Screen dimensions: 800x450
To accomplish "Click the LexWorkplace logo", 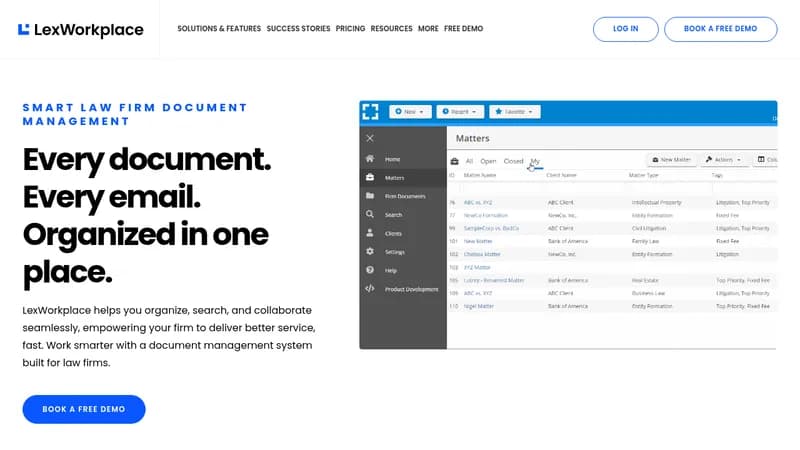I will tap(81, 30).
